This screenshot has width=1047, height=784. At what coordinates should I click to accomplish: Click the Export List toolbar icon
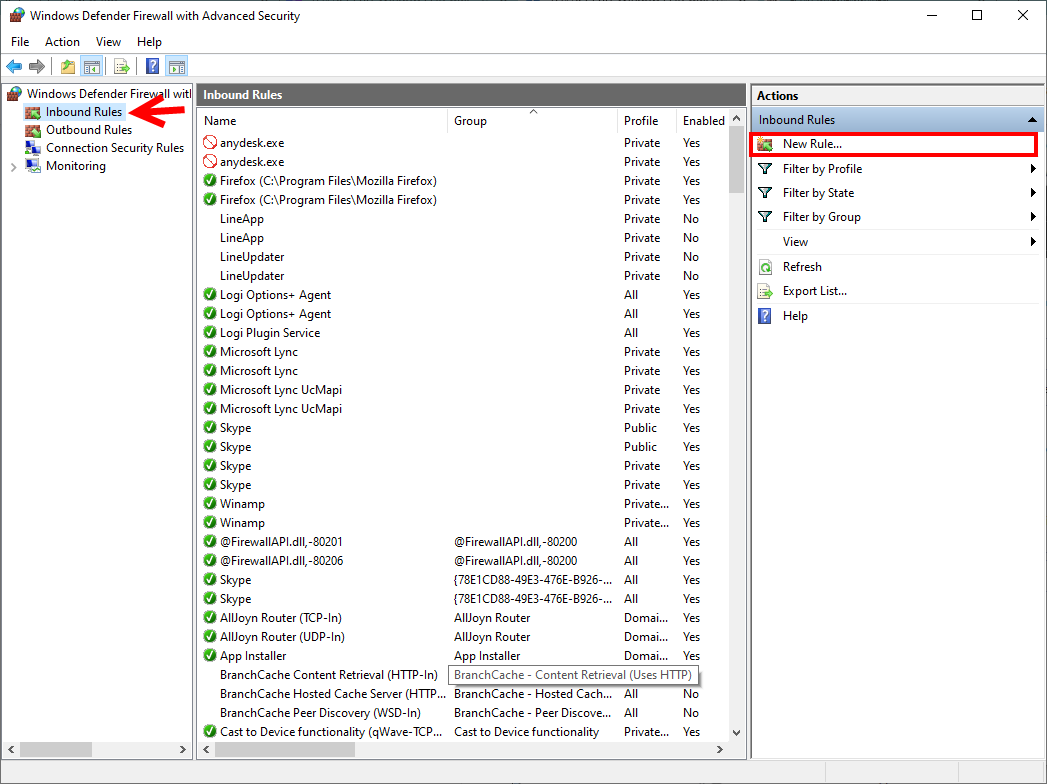[x=122, y=66]
